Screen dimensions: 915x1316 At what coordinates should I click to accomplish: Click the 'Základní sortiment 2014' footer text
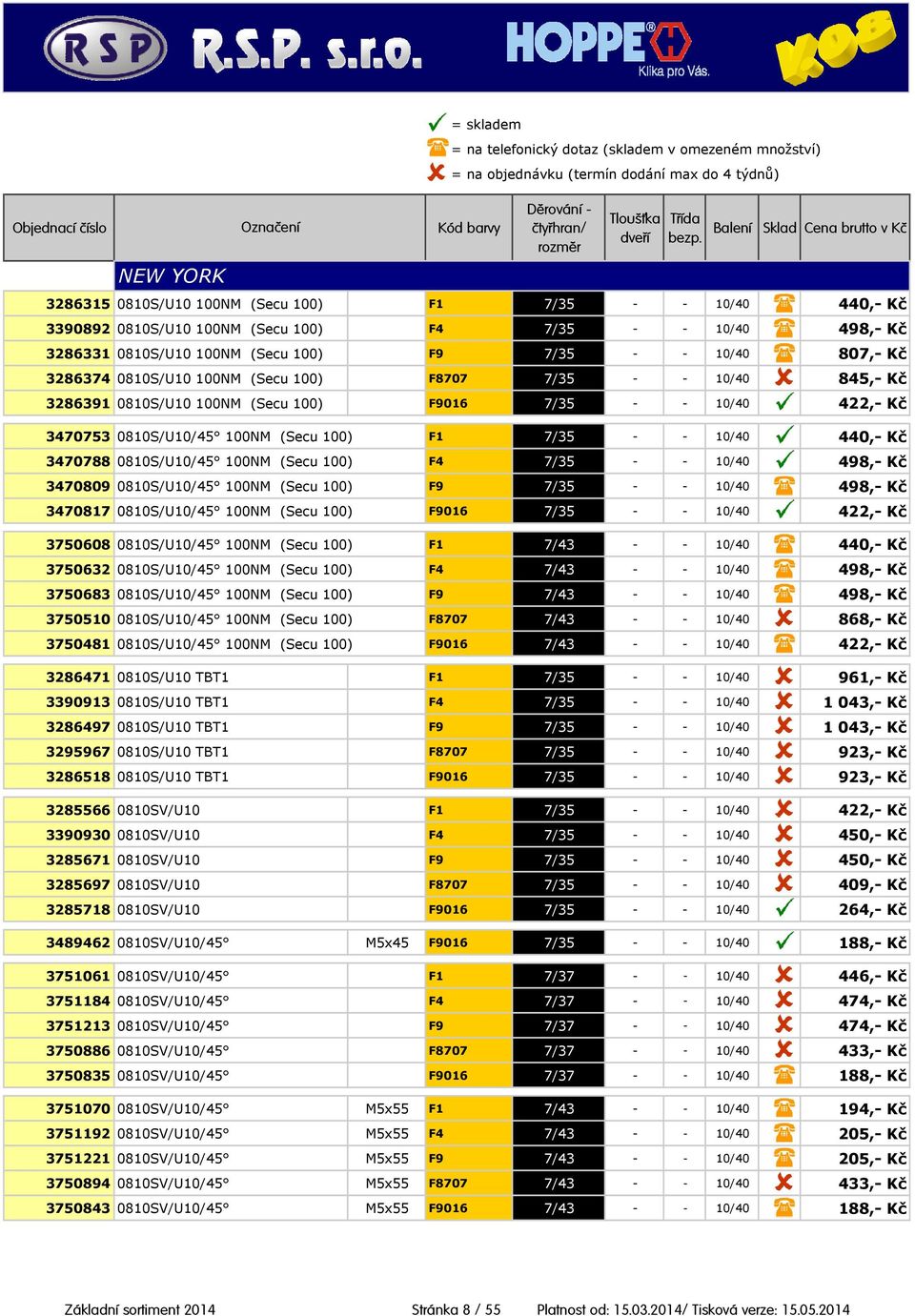140,1308
